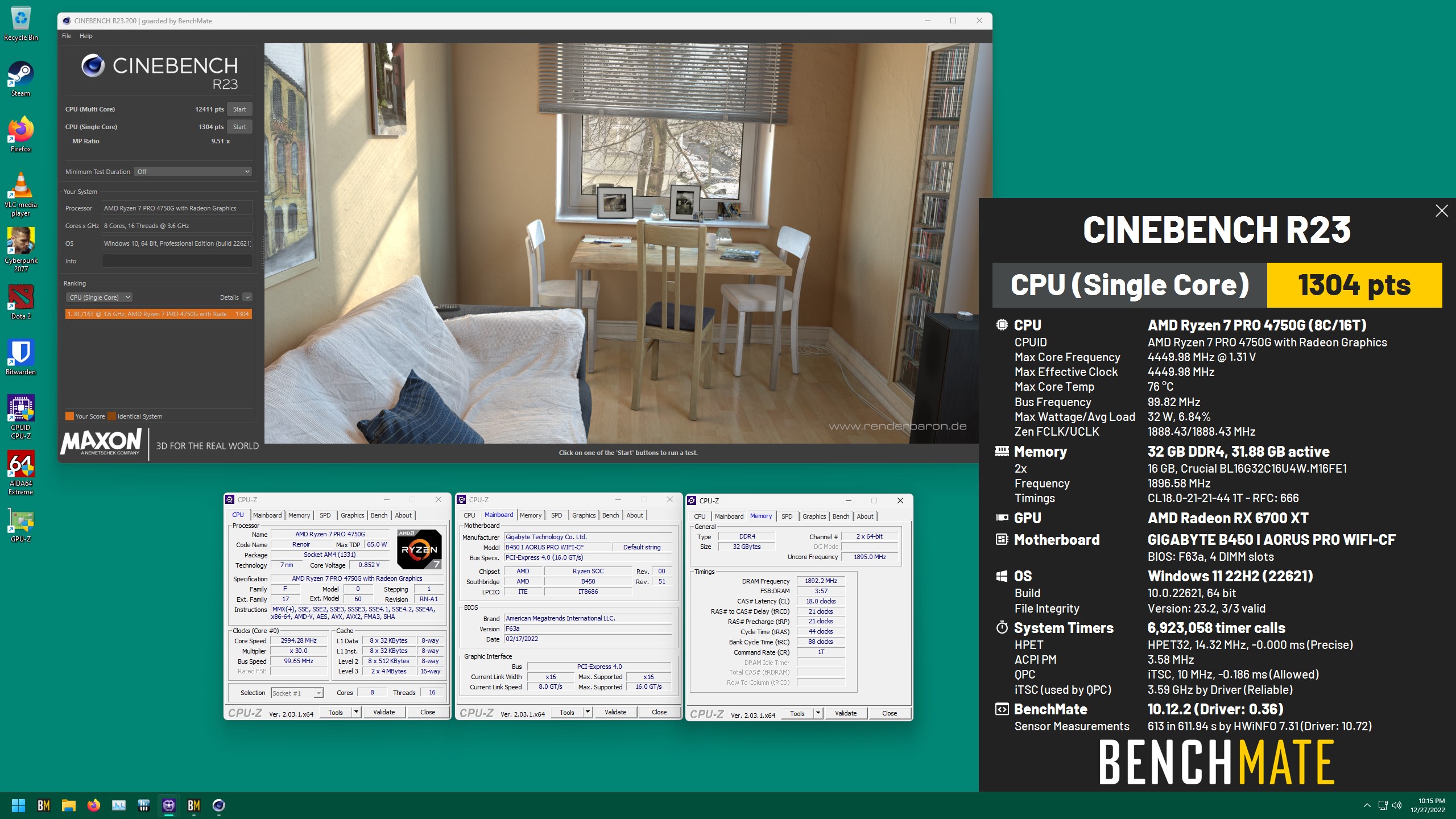Screen dimensions: 1456x819
Task: Open GPU-Z desktop shortcut
Action: click(x=21, y=524)
